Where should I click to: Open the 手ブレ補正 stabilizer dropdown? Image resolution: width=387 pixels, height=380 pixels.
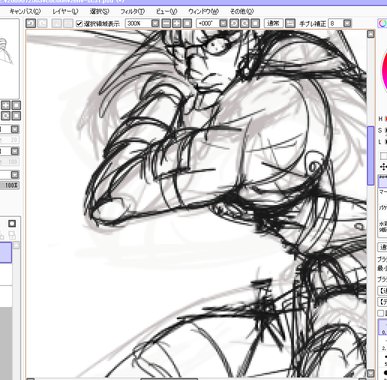coord(347,23)
